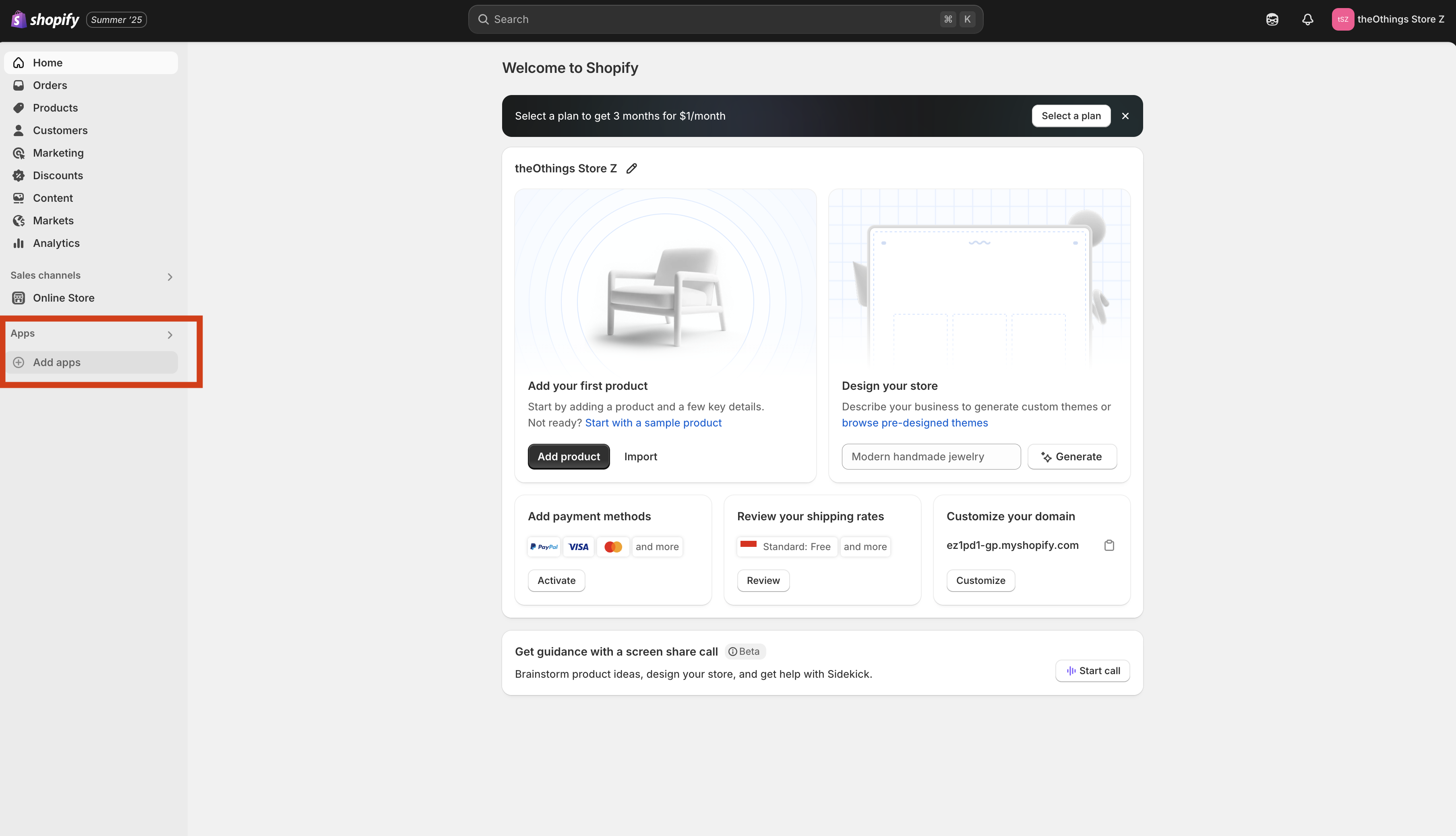Click the Shopify logo
Image resolution: width=1456 pixels, height=836 pixels.
point(45,19)
